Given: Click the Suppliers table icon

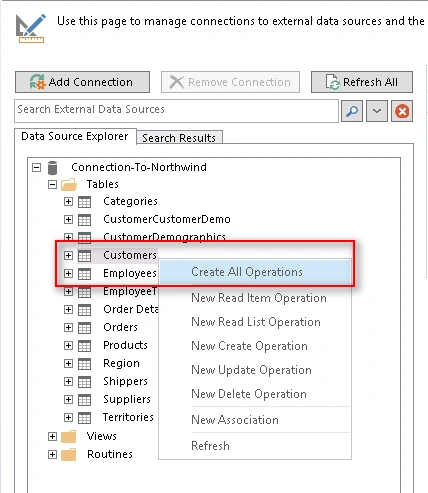Looking at the screenshot, I should tap(84, 400).
